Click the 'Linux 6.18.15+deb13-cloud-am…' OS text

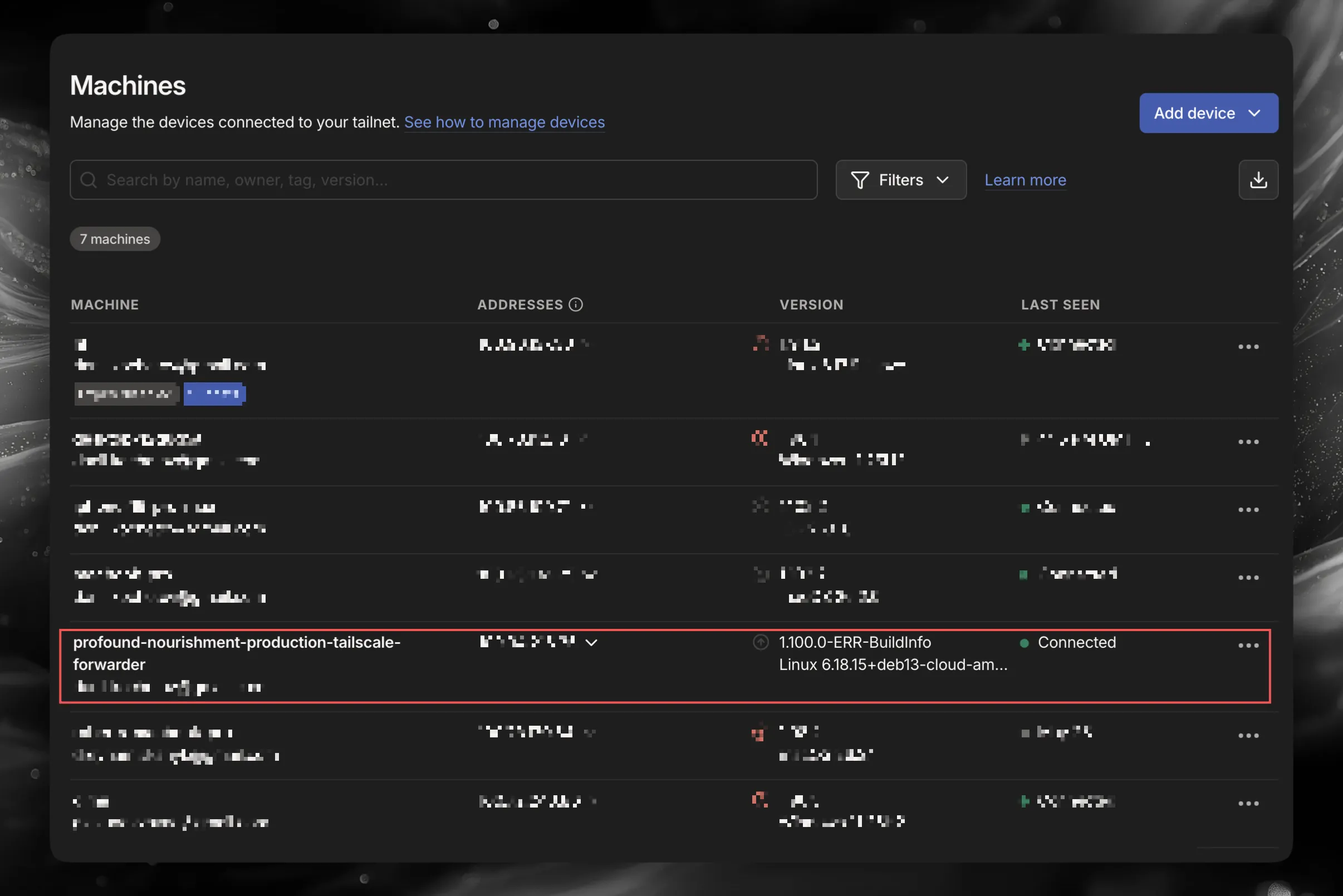point(893,664)
